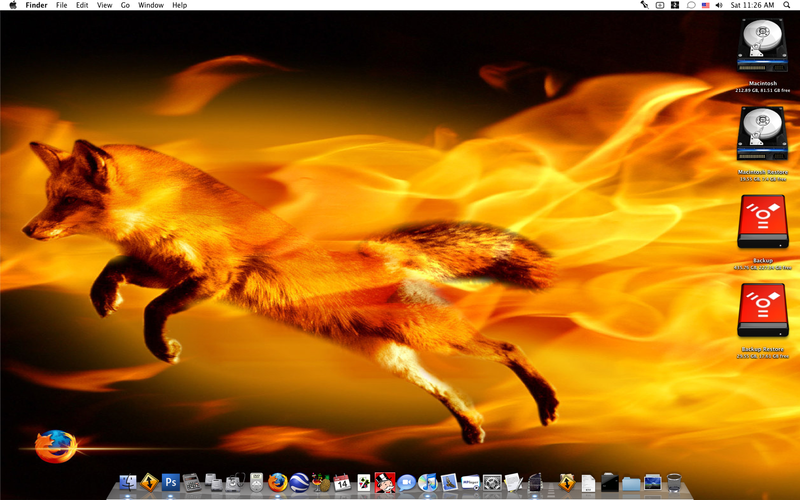
Task: Launch the Monopoly game from the Dock
Action: coord(385,482)
